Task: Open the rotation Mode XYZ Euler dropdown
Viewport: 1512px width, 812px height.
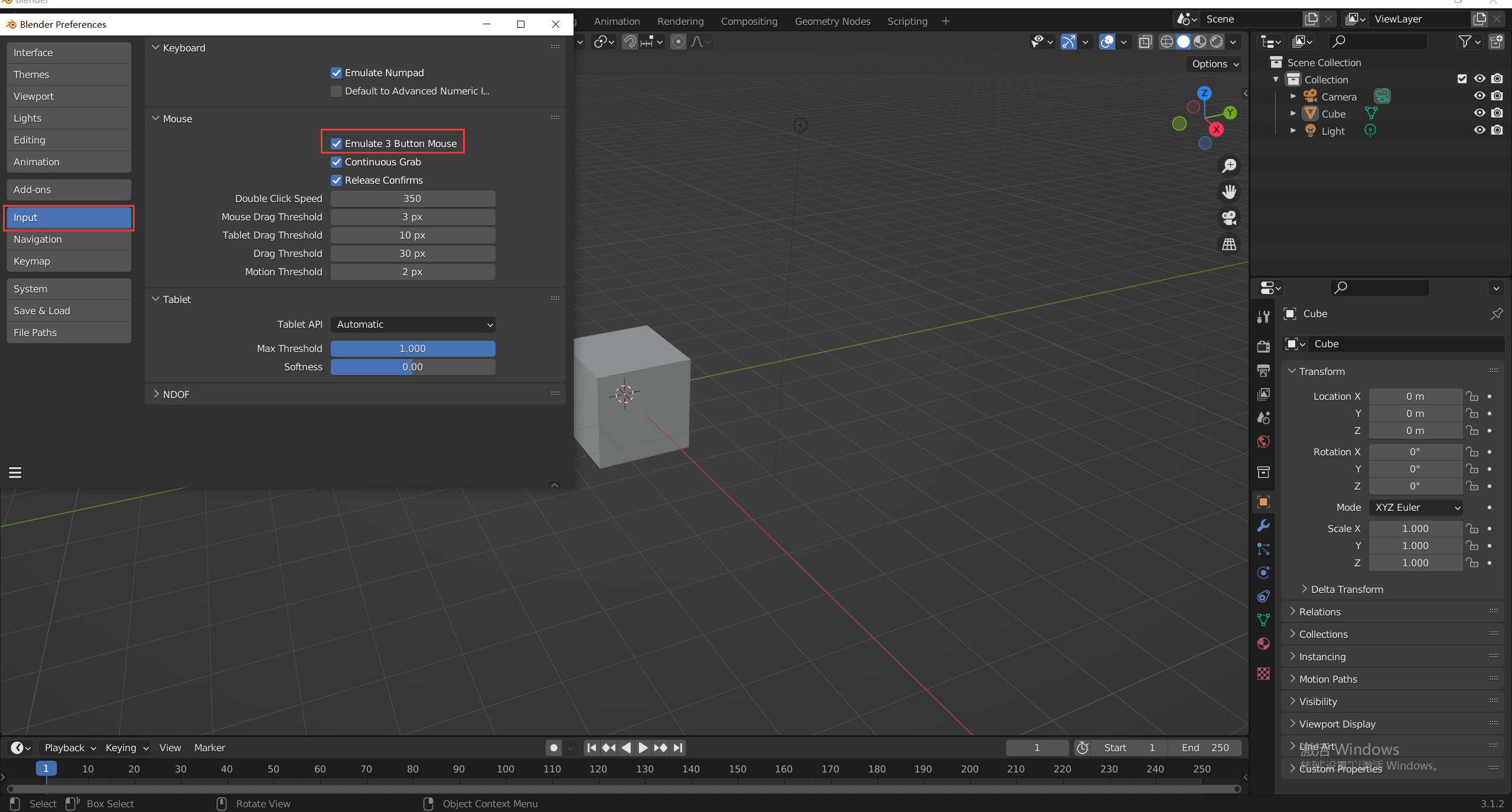Action: click(x=1416, y=507)
